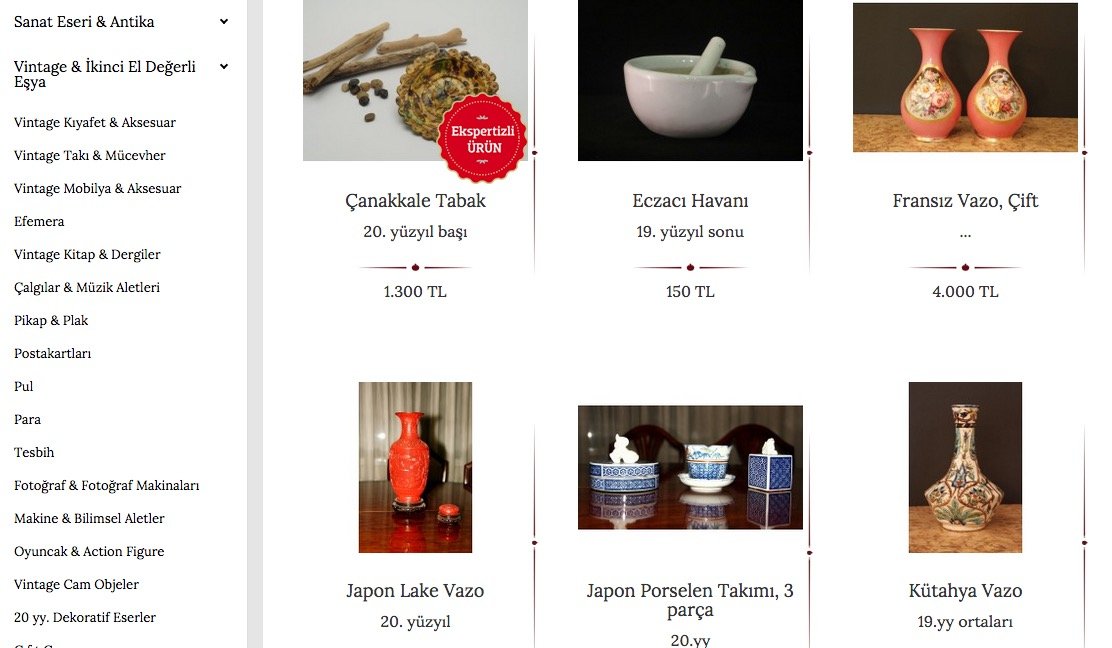Open the Japon Porselen Takımı thumbnail
The image size is (1112, 648).
point(690,467)
